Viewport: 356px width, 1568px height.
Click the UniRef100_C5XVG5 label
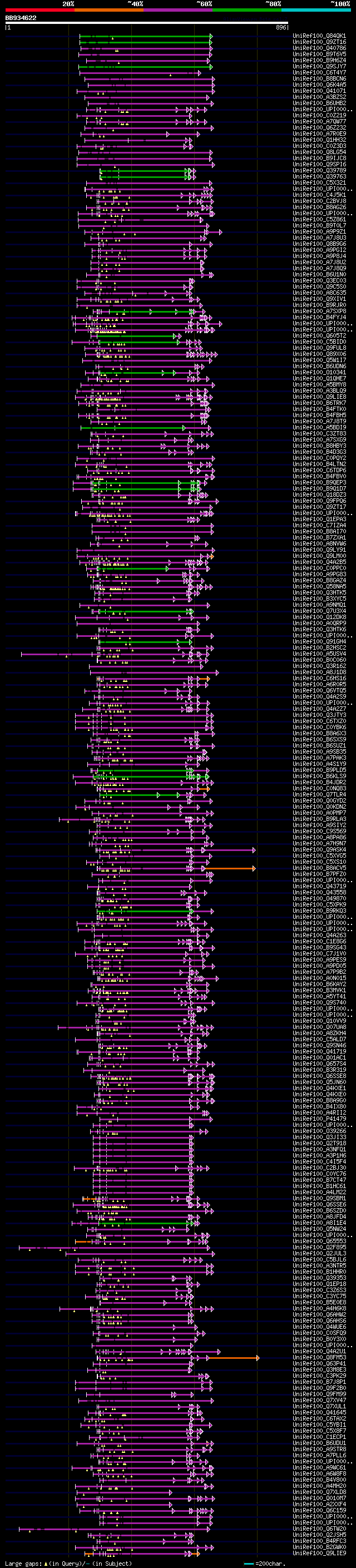pyautogui.click(x=319, y=856)
